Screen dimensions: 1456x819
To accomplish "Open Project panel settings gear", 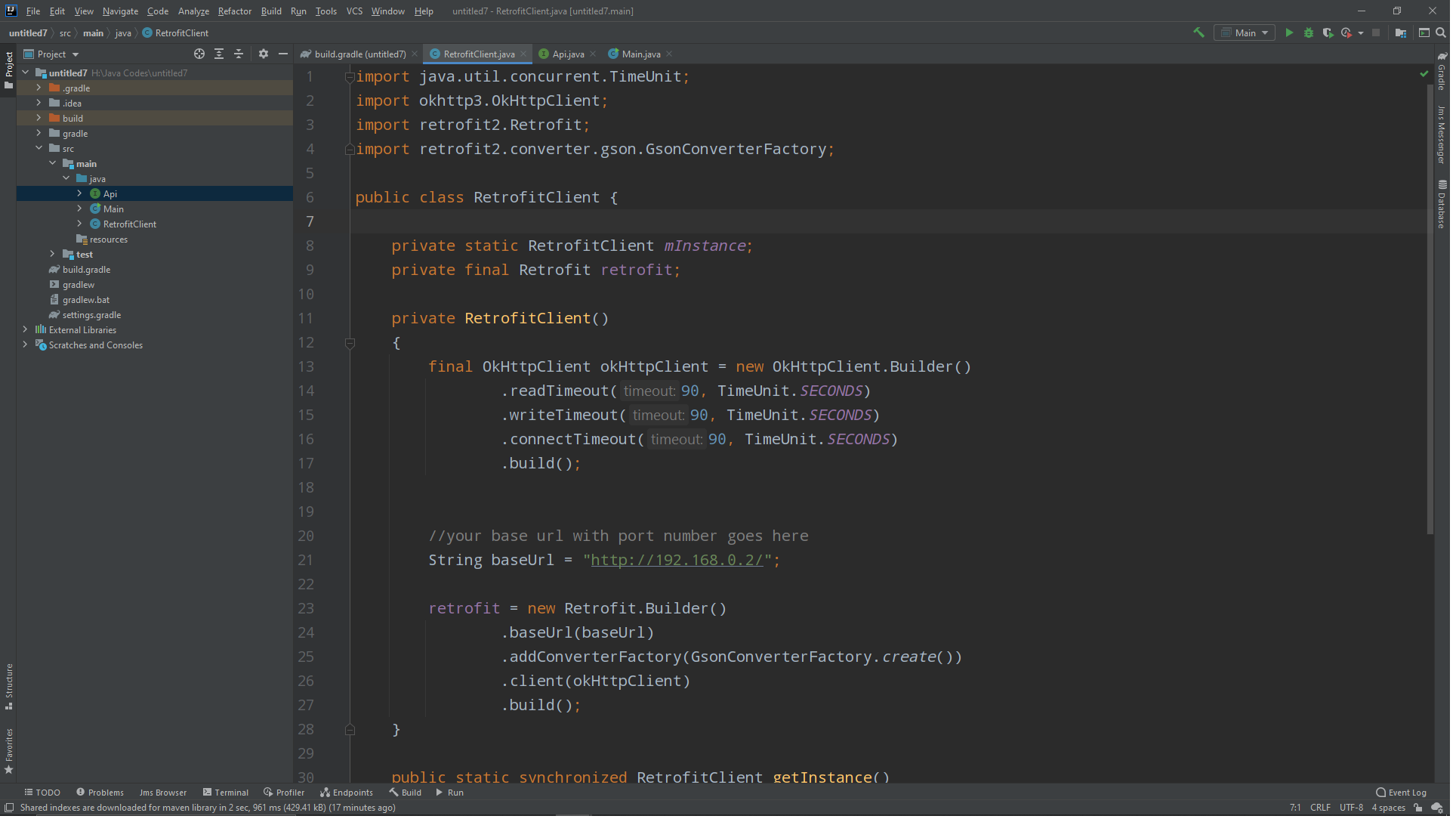I will pyautogui.click(x=264, y=54).
